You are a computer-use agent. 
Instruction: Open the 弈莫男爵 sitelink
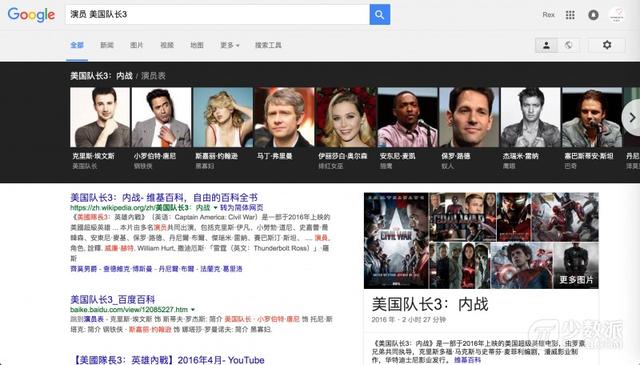click(84, 269)
